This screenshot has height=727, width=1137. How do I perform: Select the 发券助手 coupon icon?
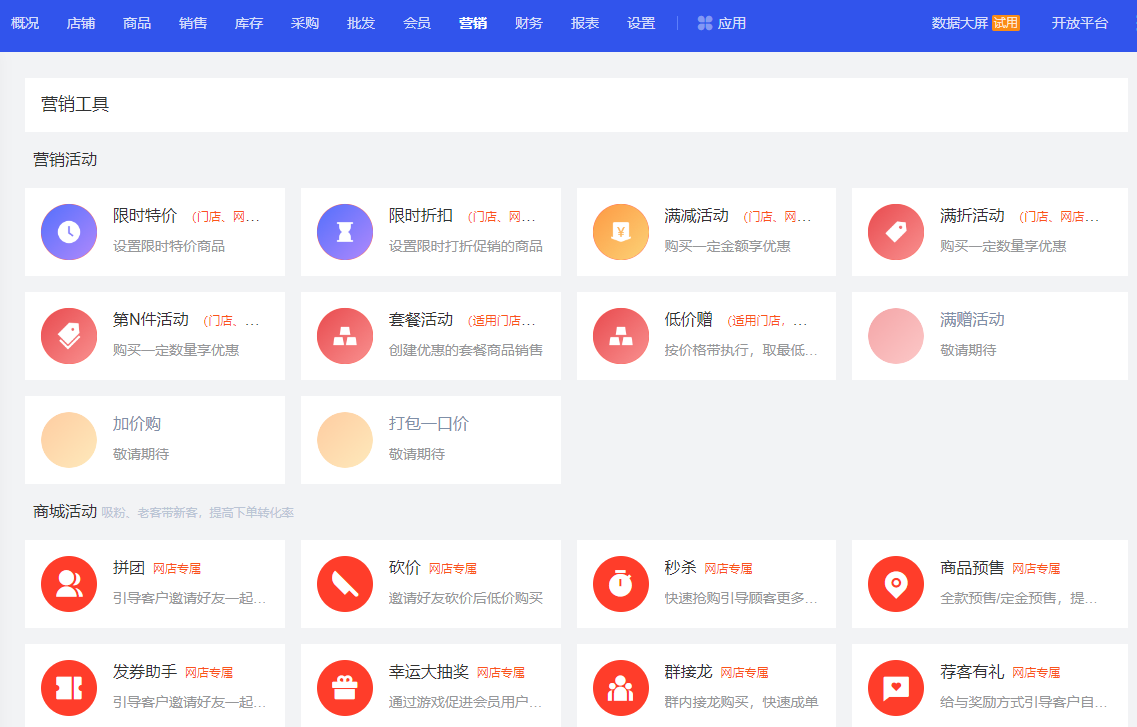[x=68, y=688]
